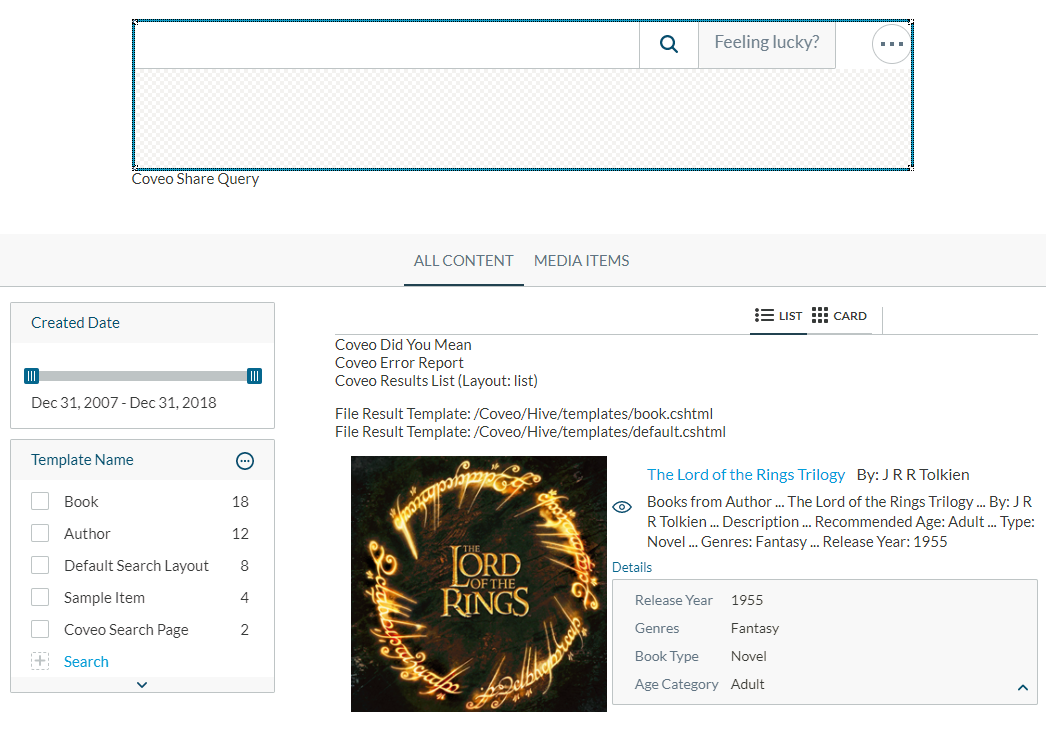Select the CARD layout label
Image resolution: width=1046 pixels, height=742 pixels.
point(850,316)
